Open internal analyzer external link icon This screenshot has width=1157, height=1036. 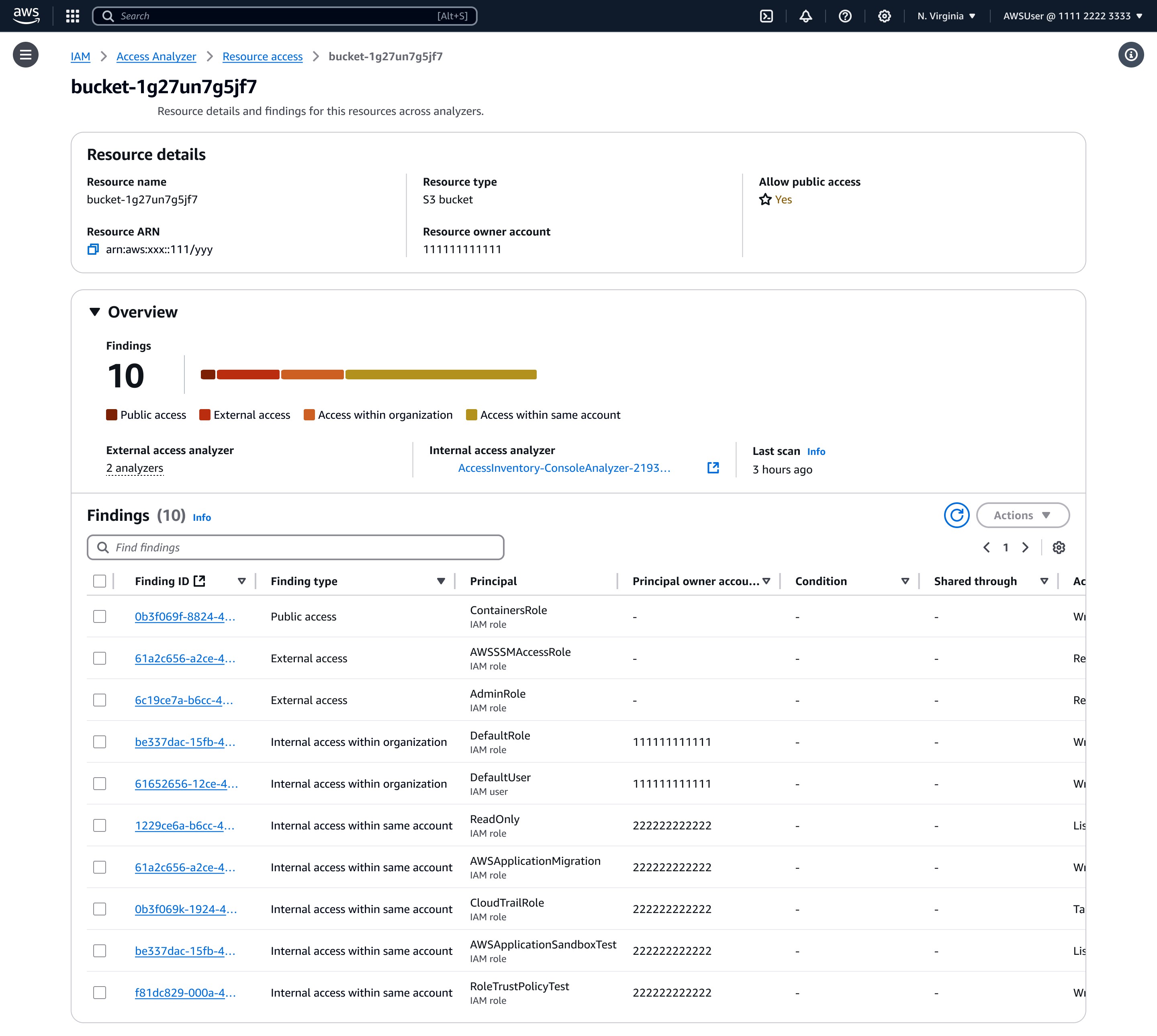point(713,468)
